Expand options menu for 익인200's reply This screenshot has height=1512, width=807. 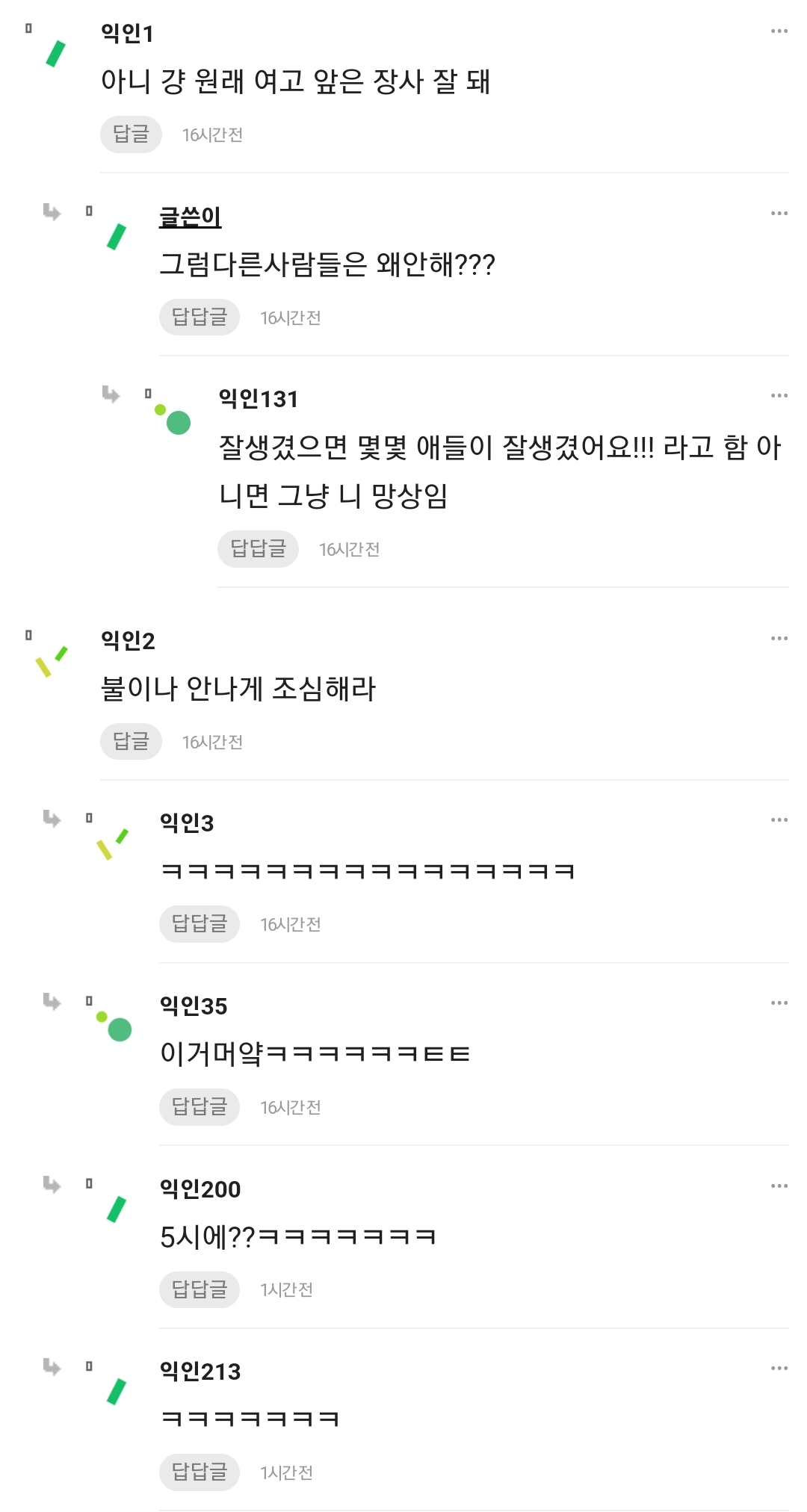[x=779, y=1186]
